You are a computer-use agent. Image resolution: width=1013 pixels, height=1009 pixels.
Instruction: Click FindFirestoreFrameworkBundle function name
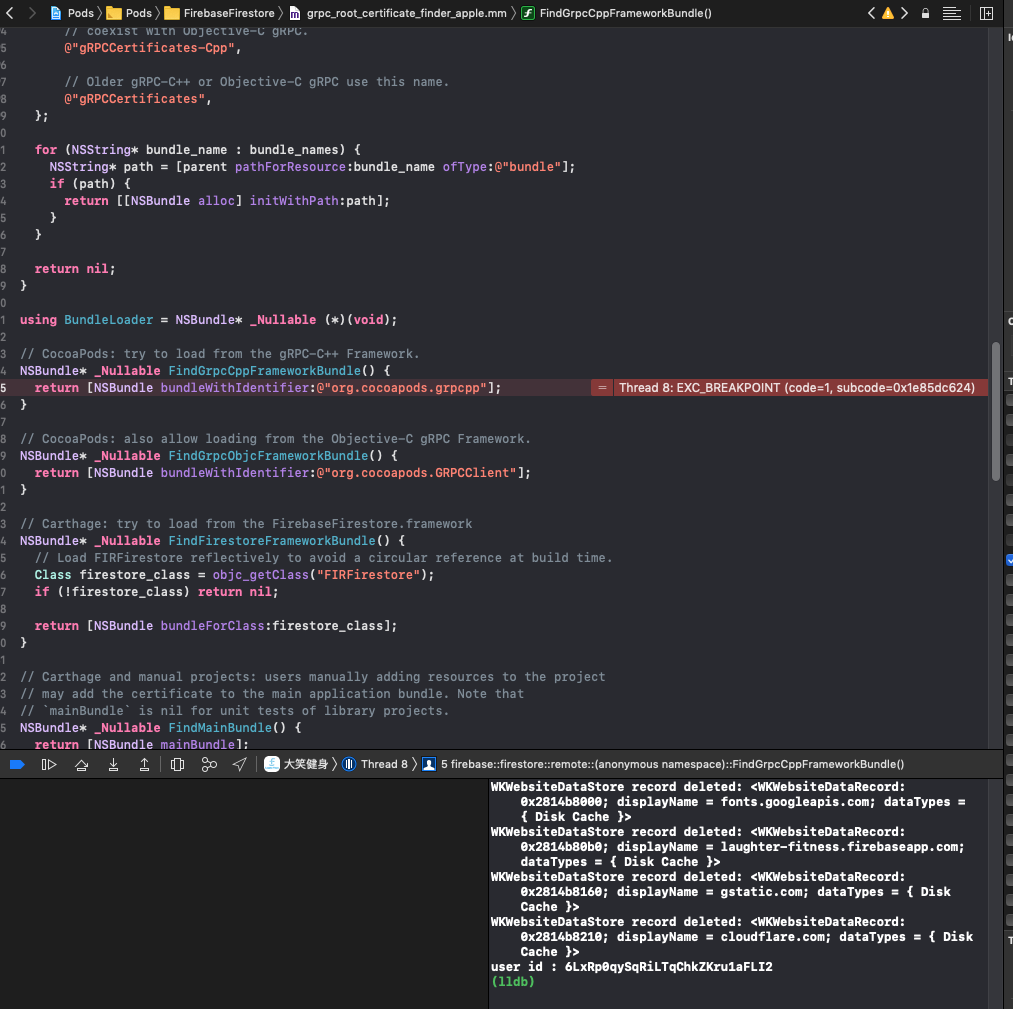(272, 541)
